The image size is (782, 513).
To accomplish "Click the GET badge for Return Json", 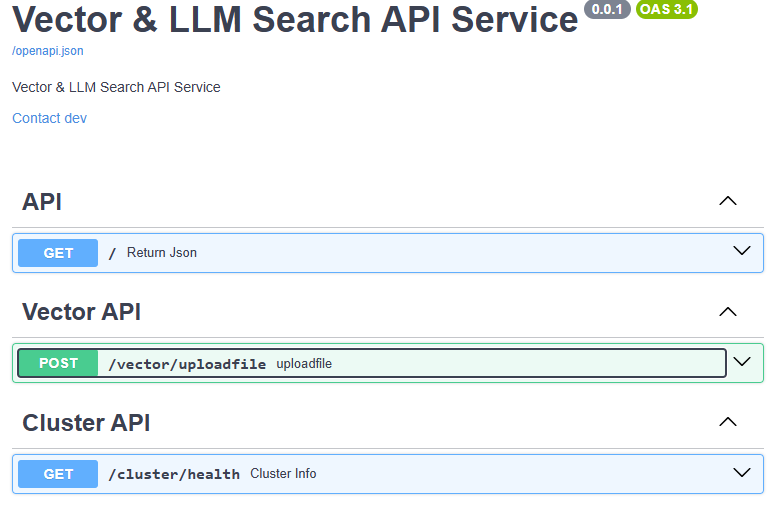I will [58, 253].
